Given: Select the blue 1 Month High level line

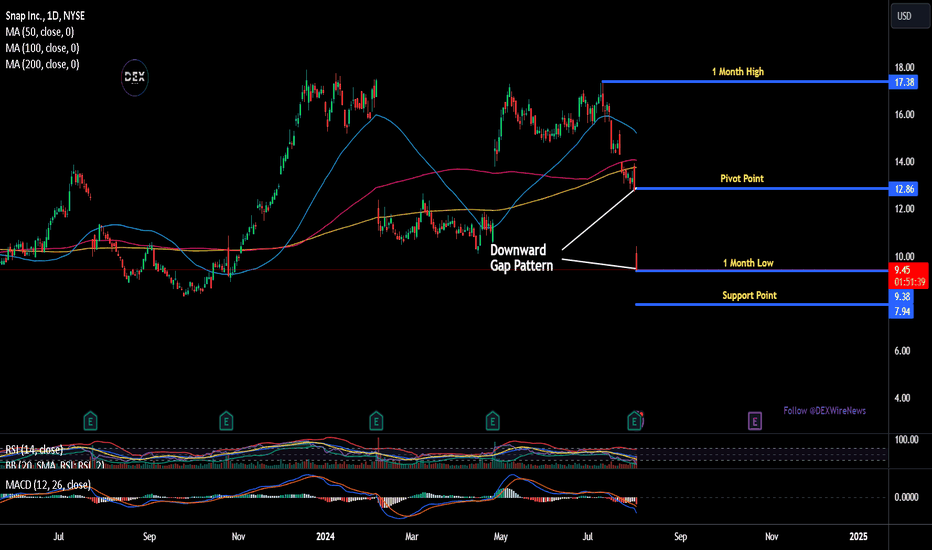Looking at the screenshot, I should pos(745,81).
